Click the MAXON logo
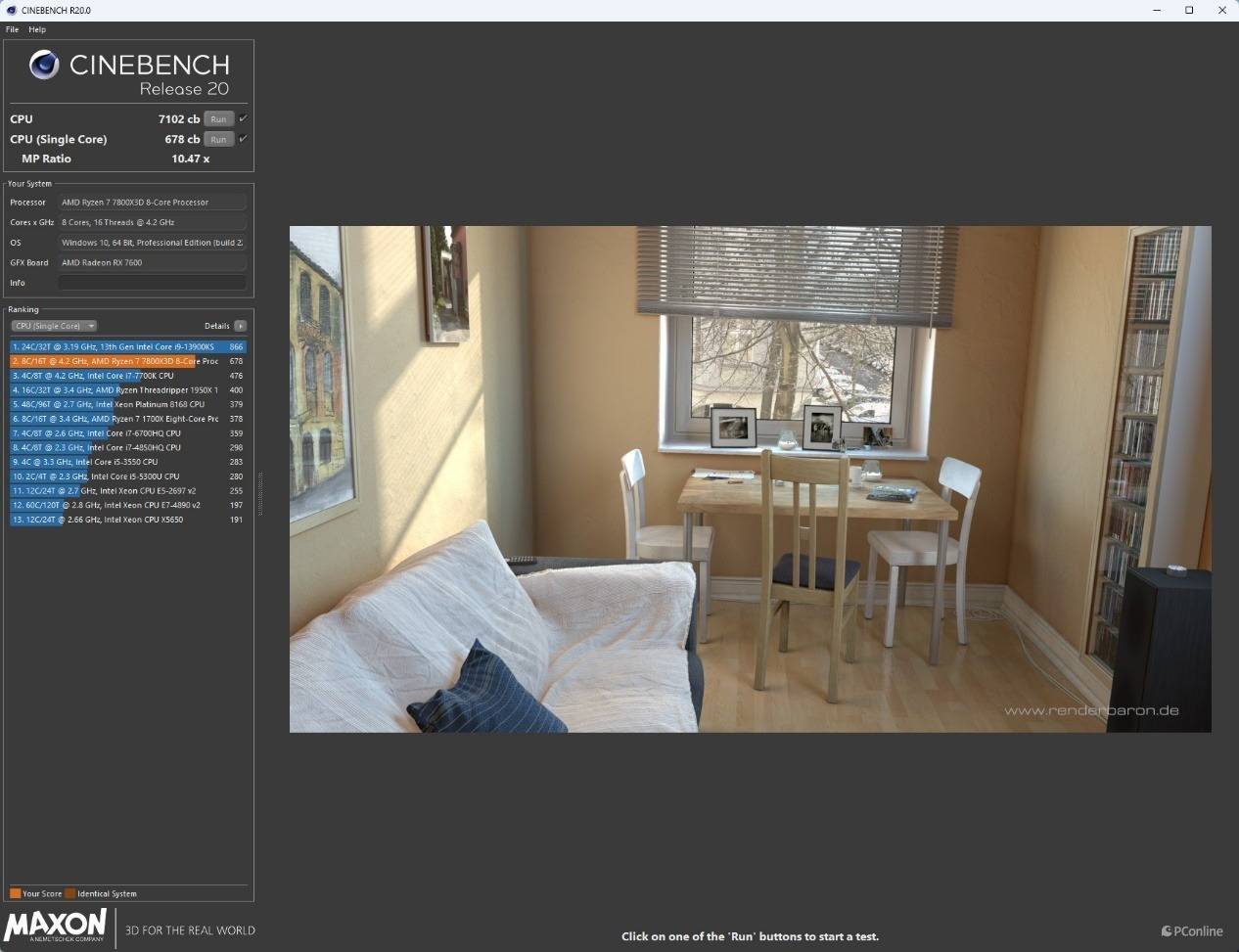This screenshot has width=1239, height=952. [56, 926]
